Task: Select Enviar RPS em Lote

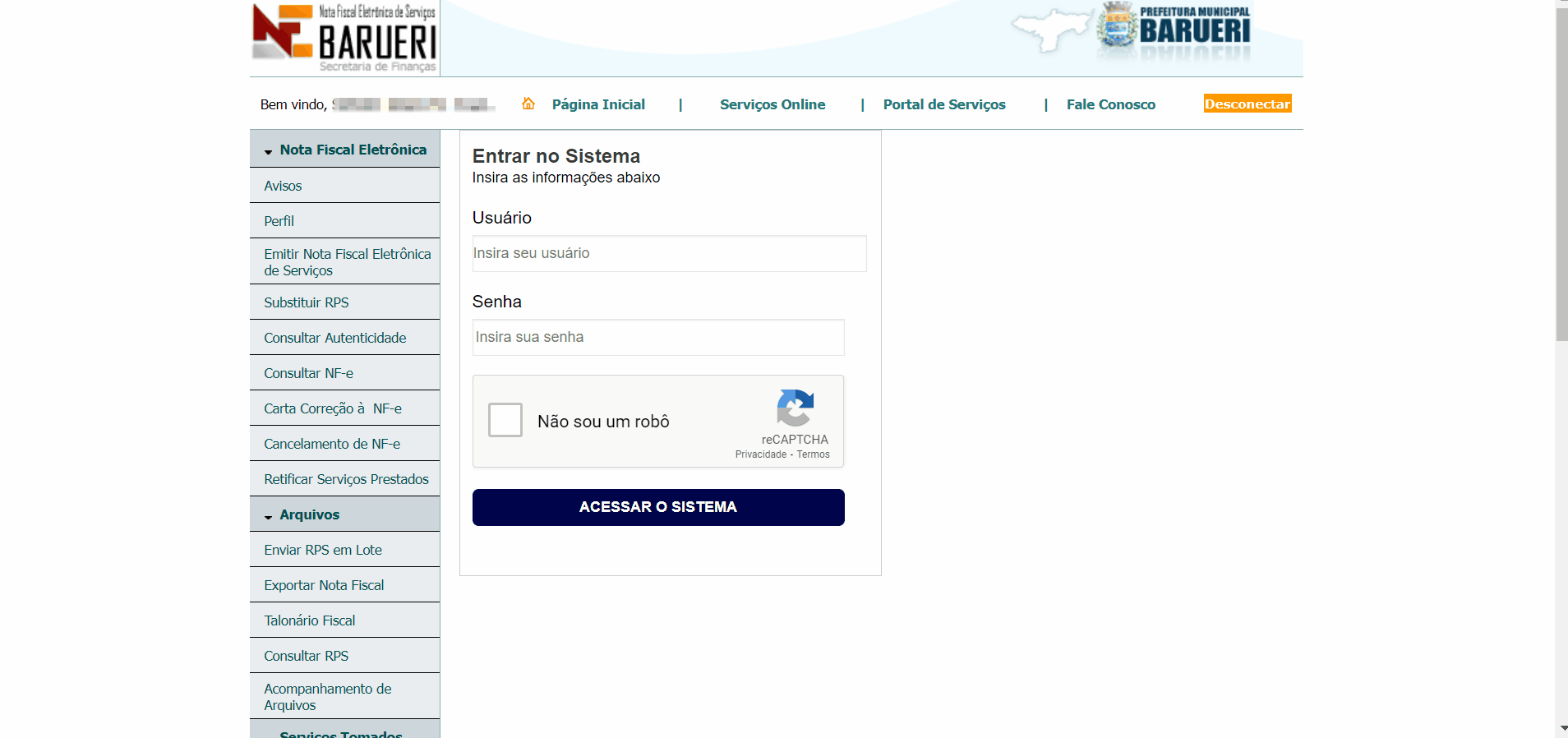Action: (x=344, y=550)
